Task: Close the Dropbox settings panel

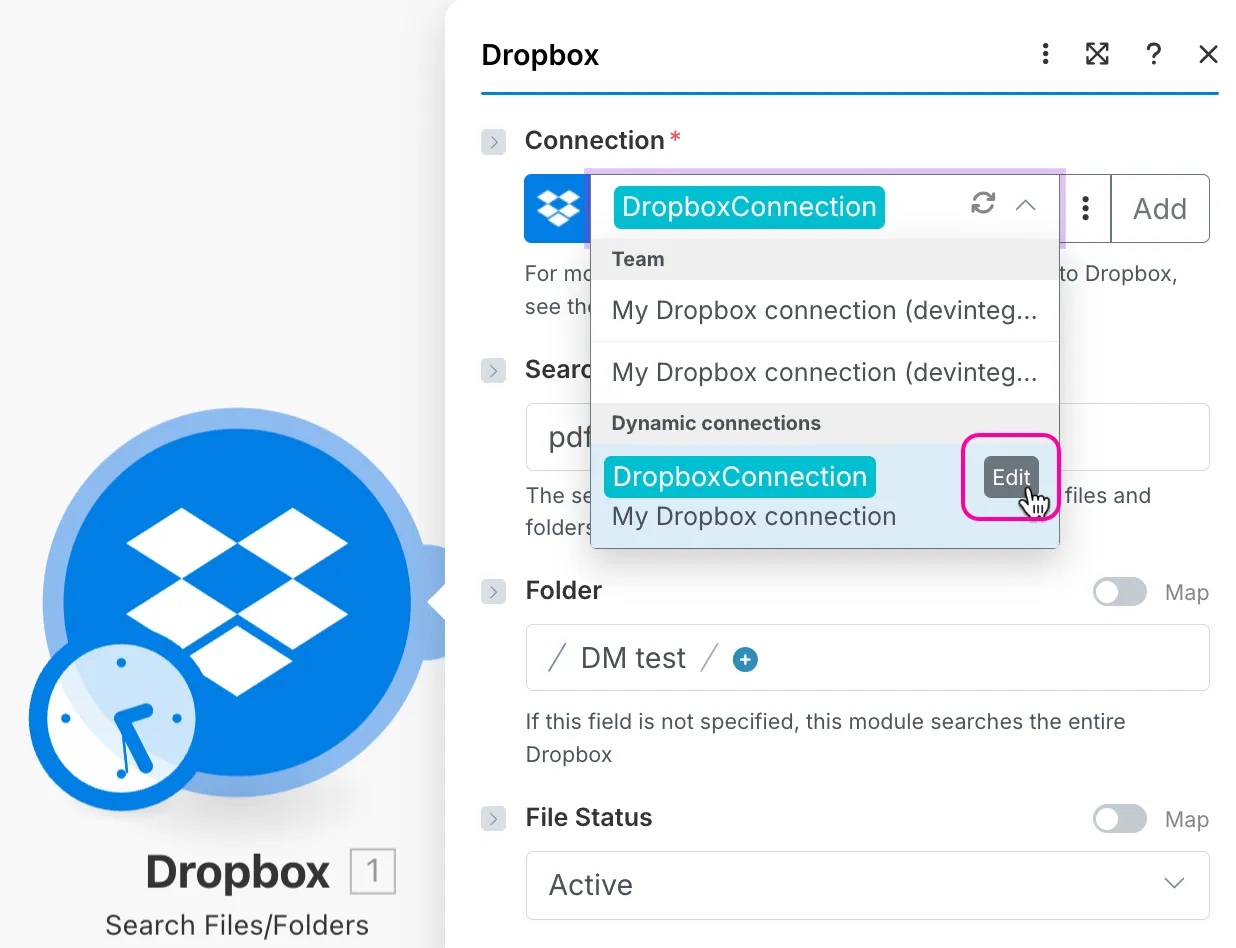Action: [1208, 54]
